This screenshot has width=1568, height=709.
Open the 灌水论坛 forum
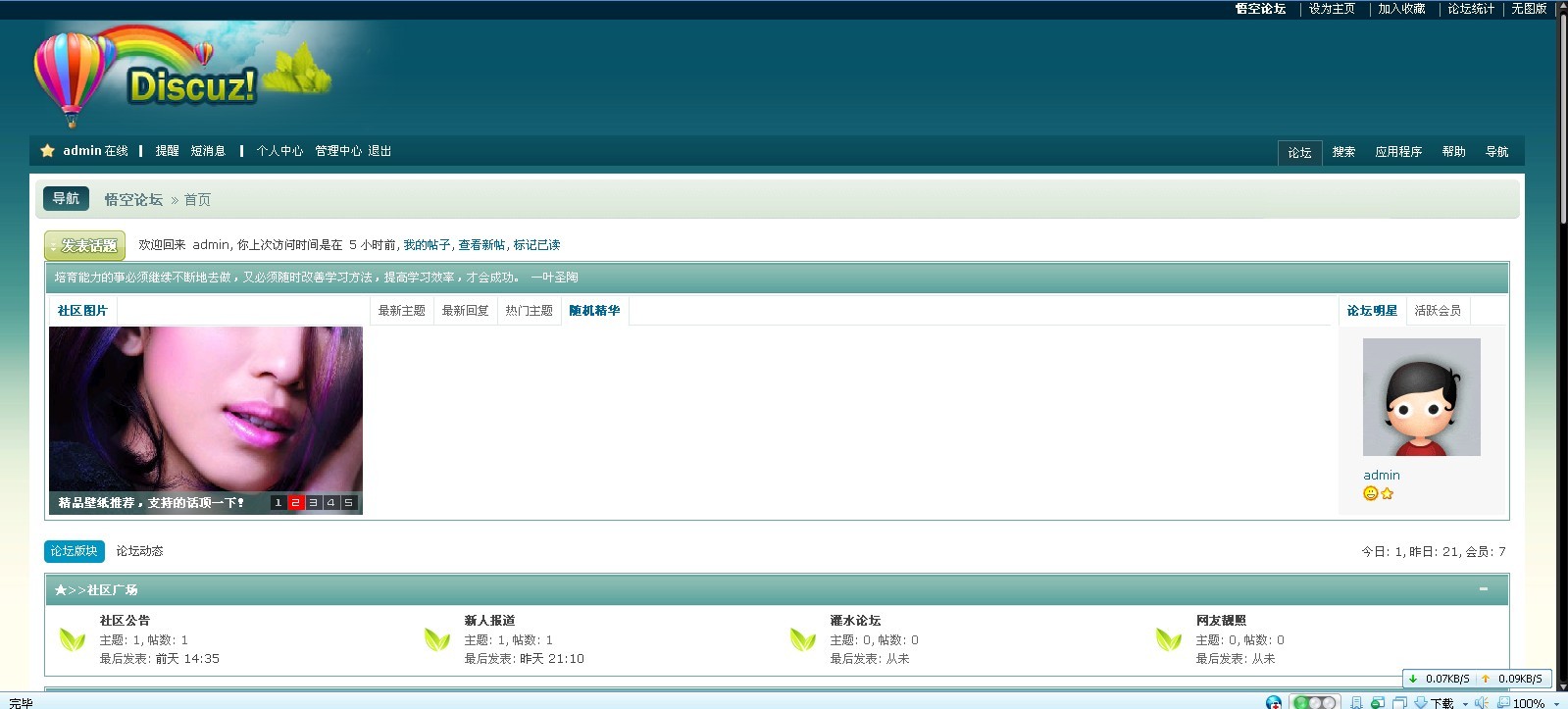(x=855, y=621)
